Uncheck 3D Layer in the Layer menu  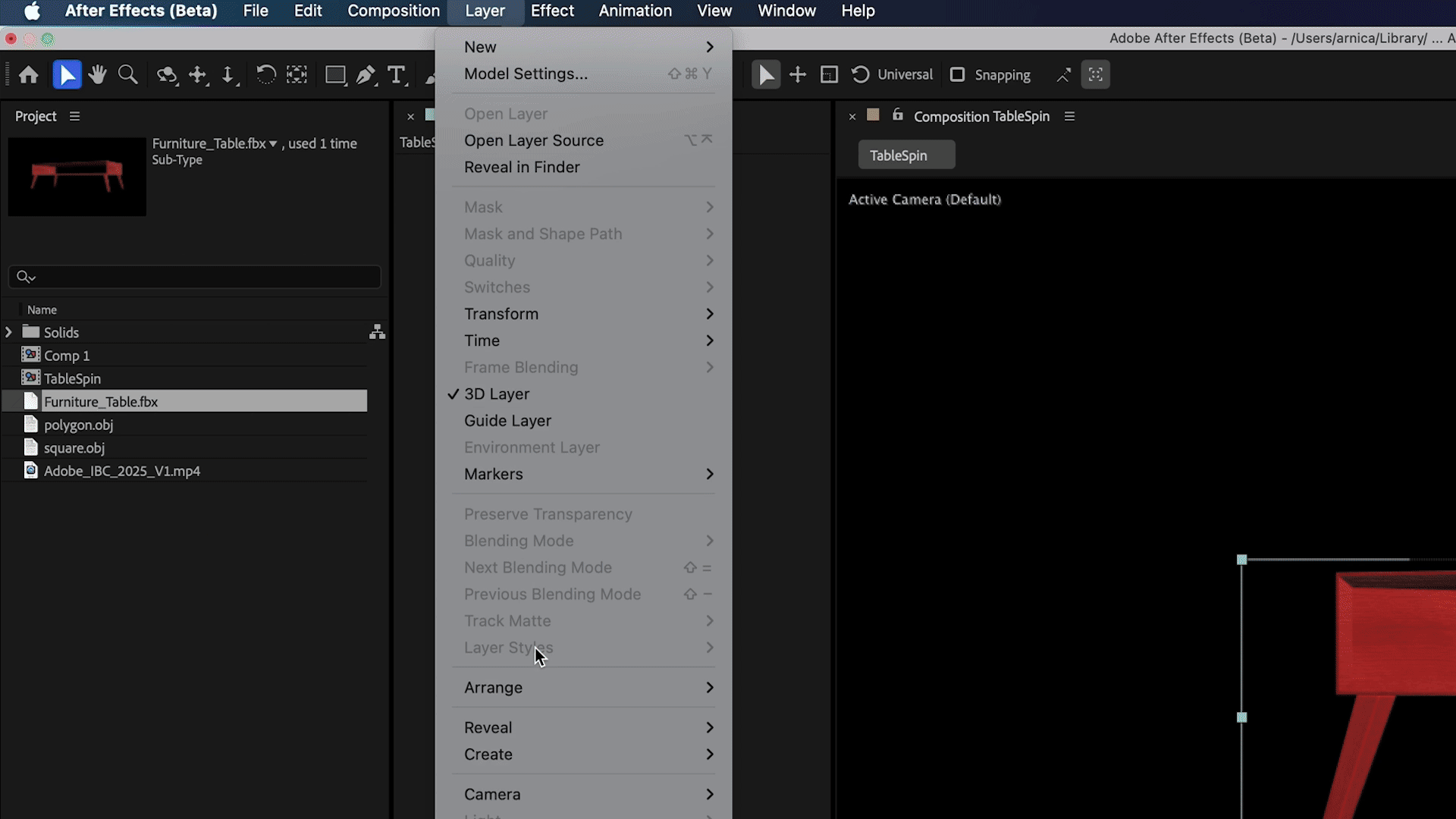(x=497, y=394)
